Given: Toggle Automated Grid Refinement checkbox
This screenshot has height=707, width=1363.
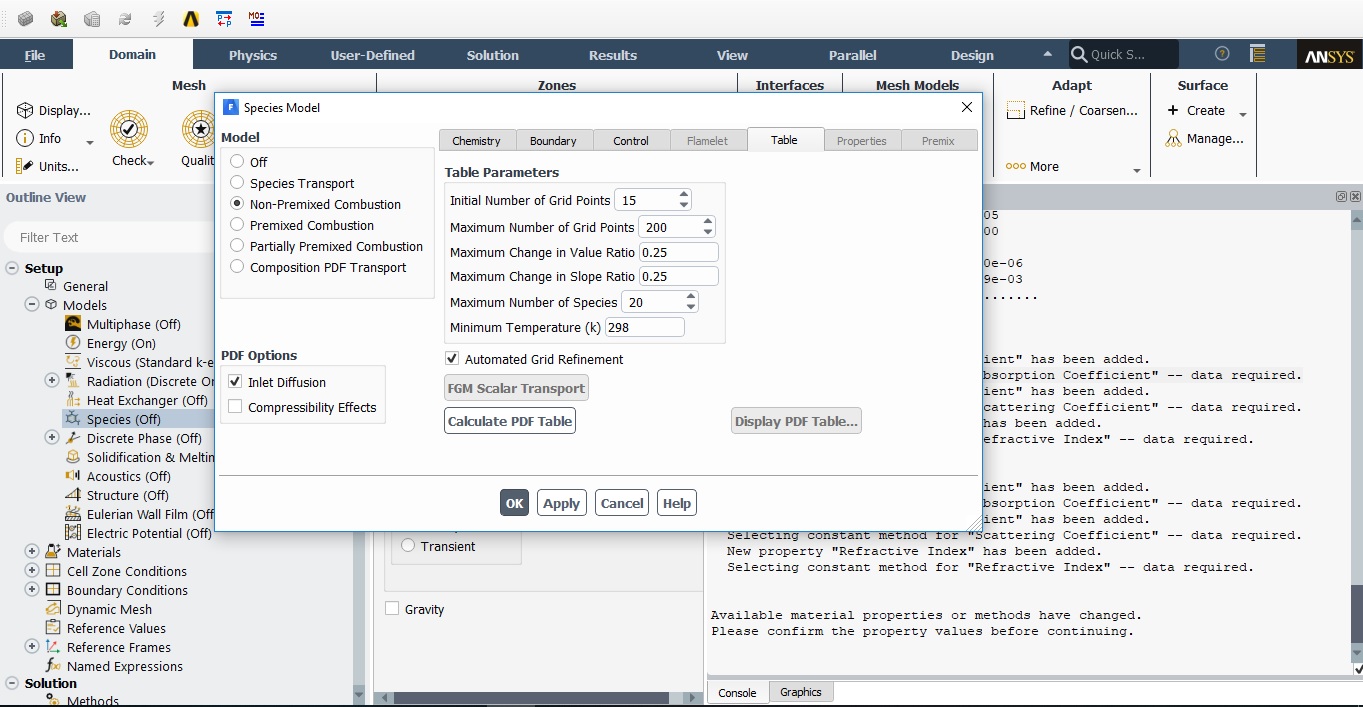Looking at the screenshot, I should 452,358.
